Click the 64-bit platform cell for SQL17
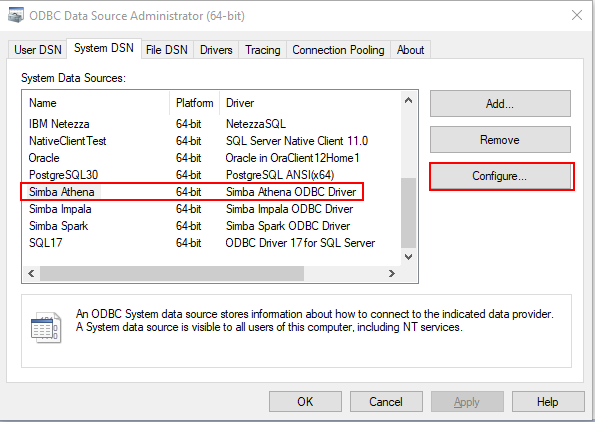 (189, 243)
